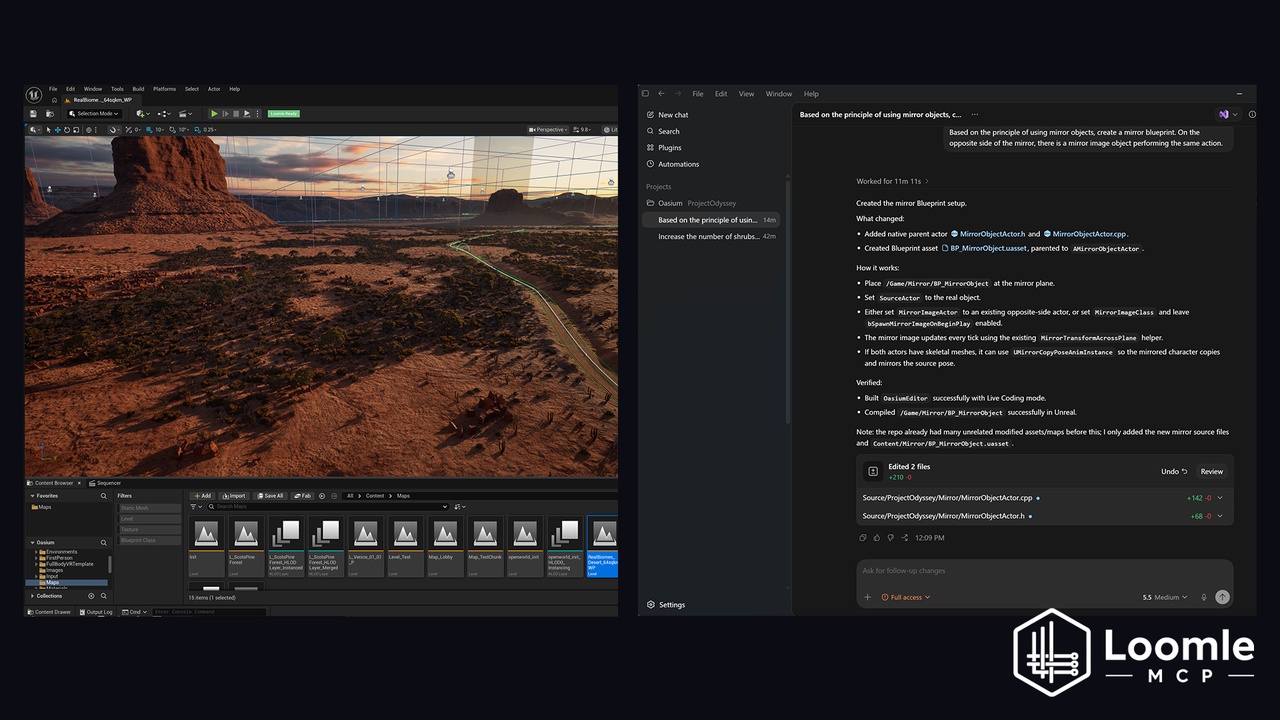The width and height of the screenshot is (1280, 720).
Task: Open the add content icon in Unreal toolbar
Action: (x=143, y=114)
